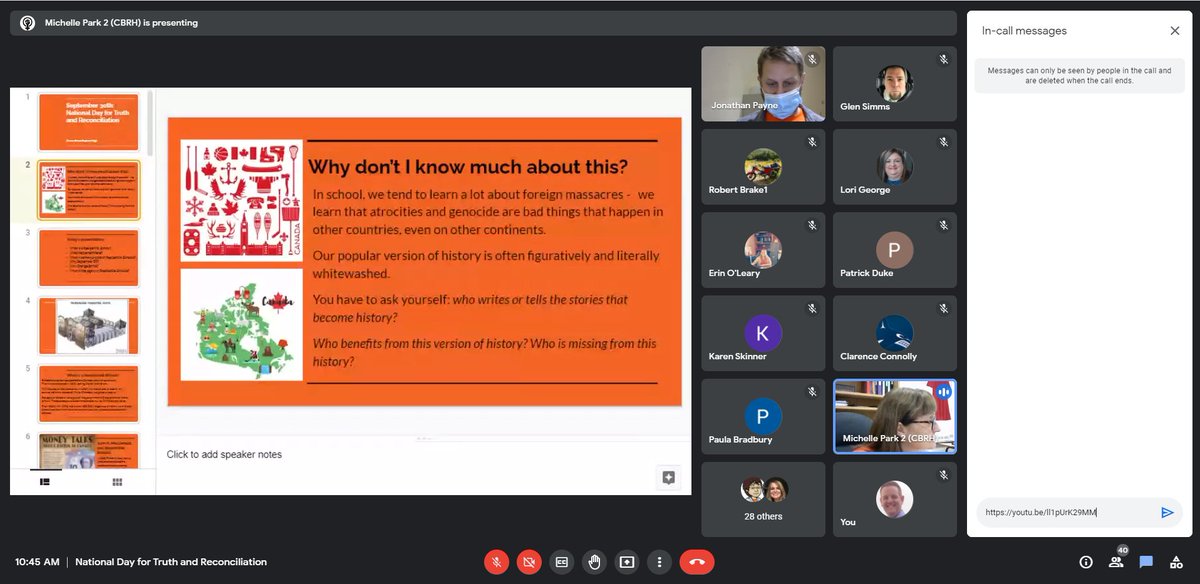Viewport: 1200px width, 584px height.
Task: Click 'National Day for Truth and Reconciliation' meeting title
Action: pyautogui.click(x=171, y=562)
